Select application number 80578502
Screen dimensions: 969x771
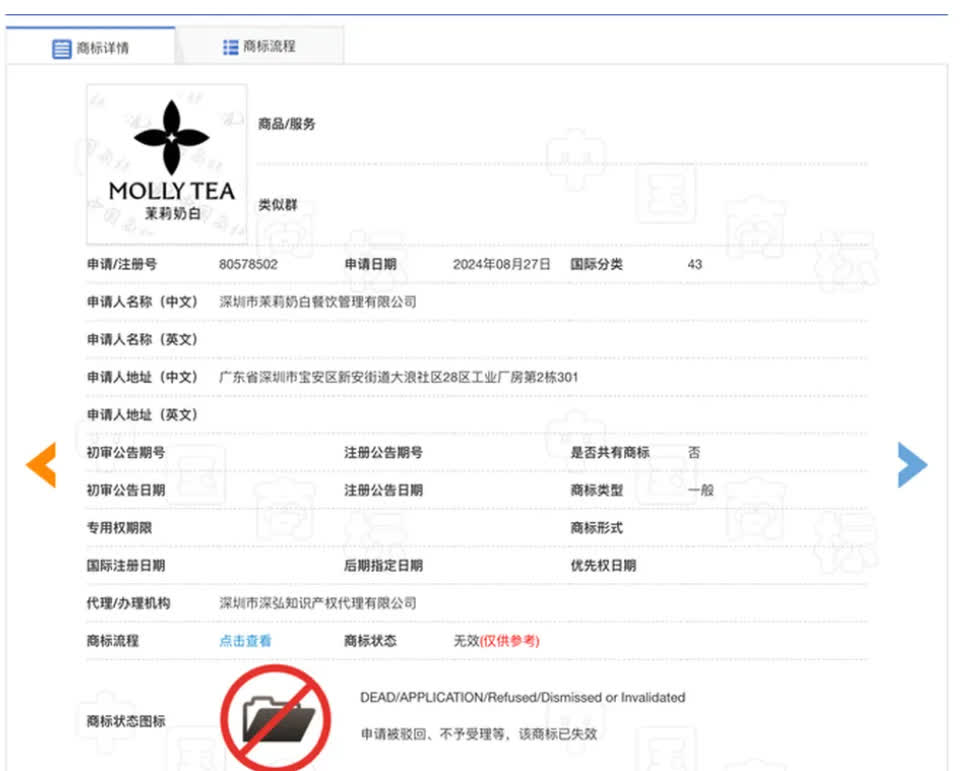click(248, 264)
